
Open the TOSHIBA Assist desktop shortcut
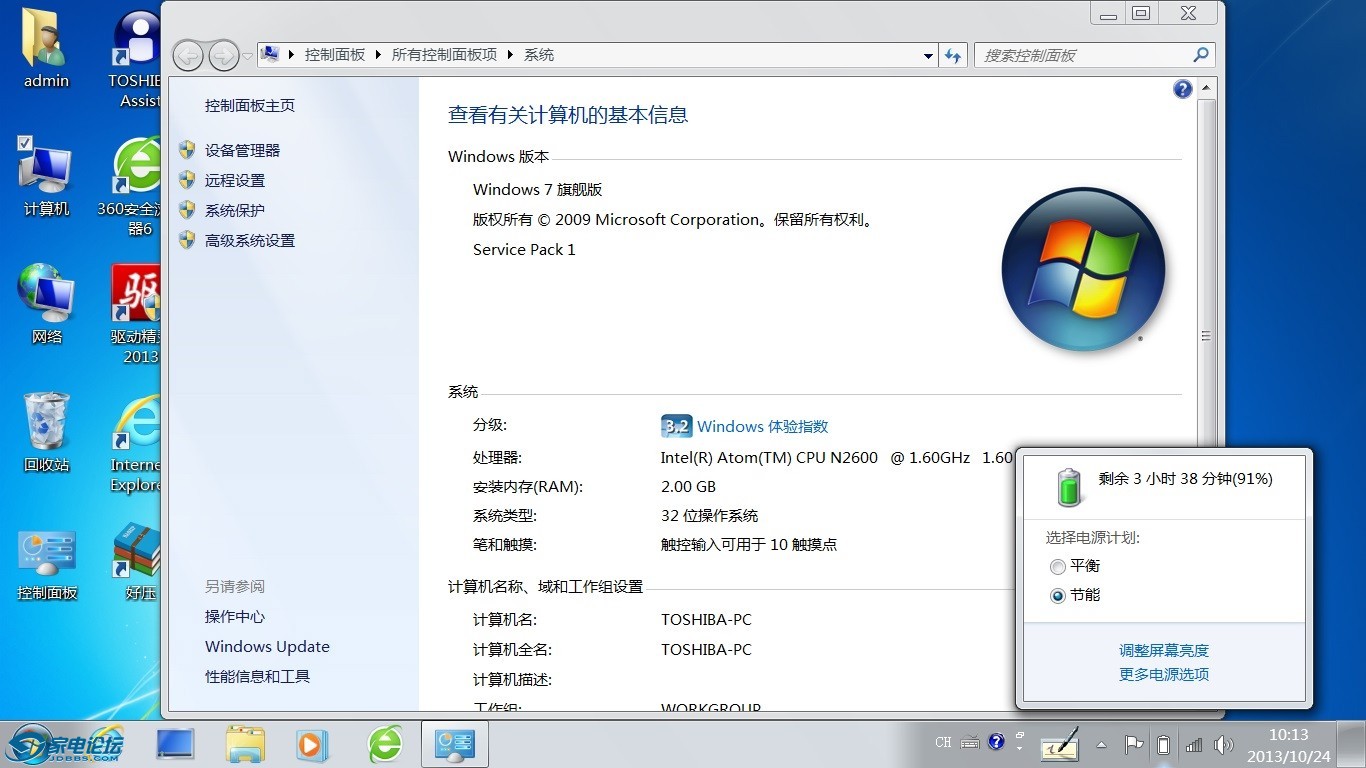pos(136,58)
